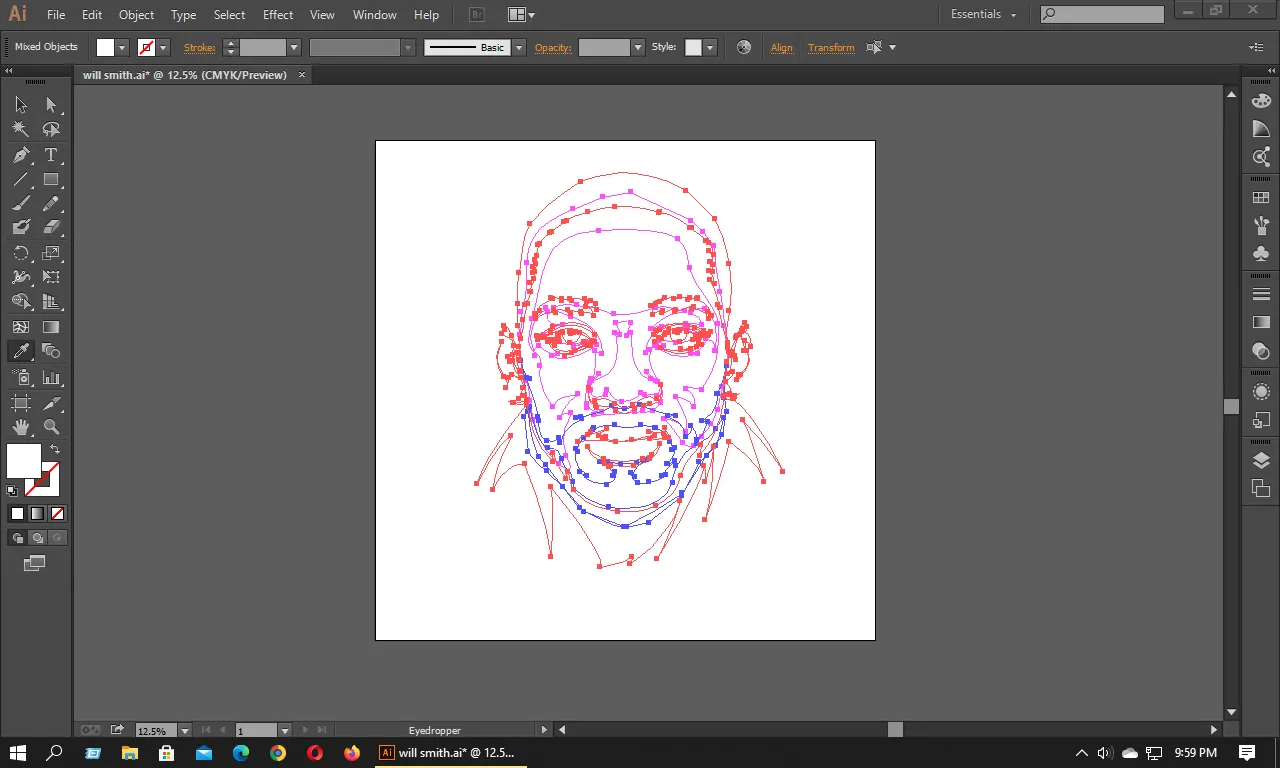Open the Brushes panel icon

(x=1261, y=226)
